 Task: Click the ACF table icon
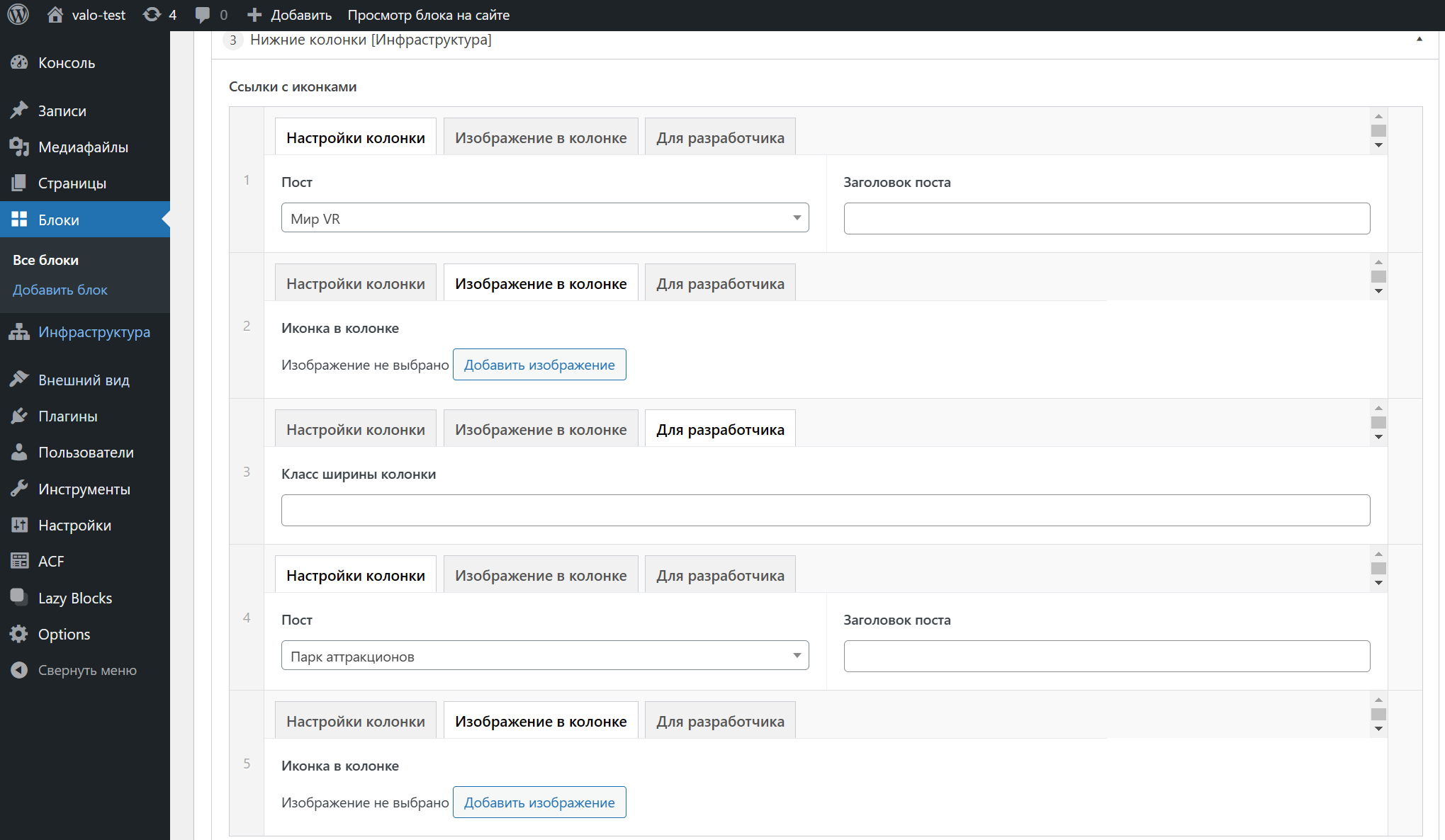coord(19,561)
